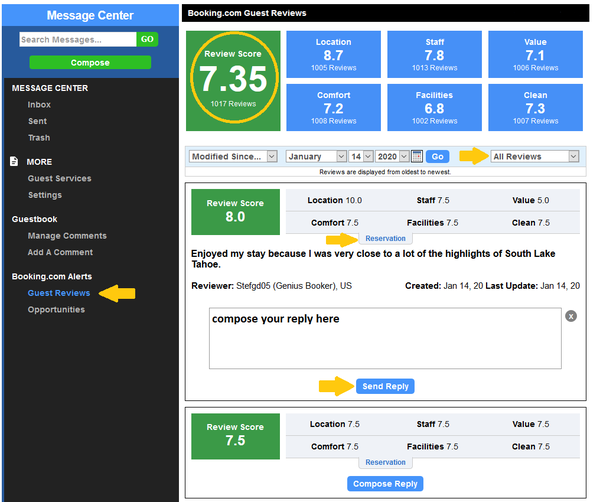Click the MORE section heading
The height and width of the screenshot is (502, 600).
[x=39, y=162]
